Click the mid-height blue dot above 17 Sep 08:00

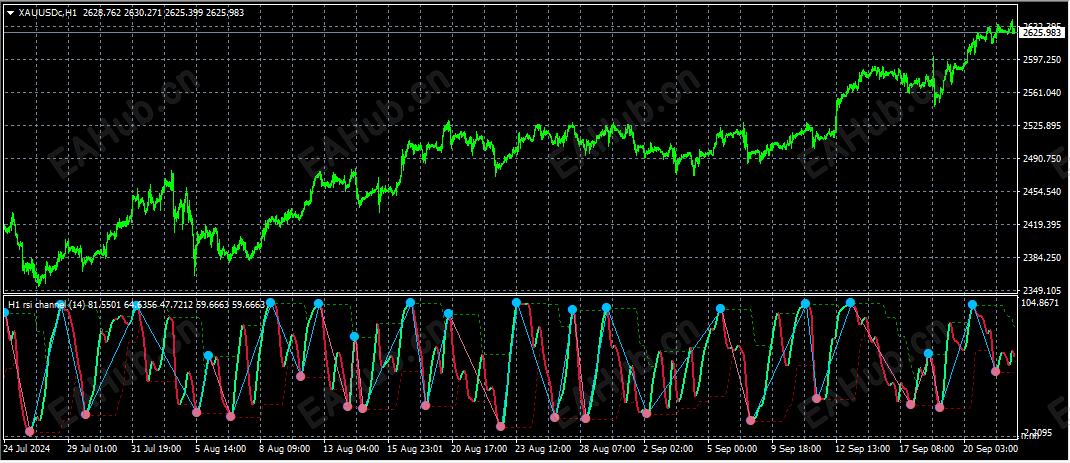click(928, 353)
